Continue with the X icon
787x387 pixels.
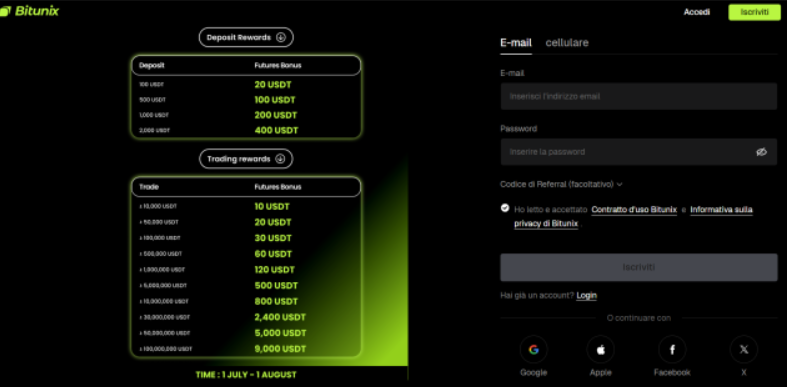click(x=744, y=349)
